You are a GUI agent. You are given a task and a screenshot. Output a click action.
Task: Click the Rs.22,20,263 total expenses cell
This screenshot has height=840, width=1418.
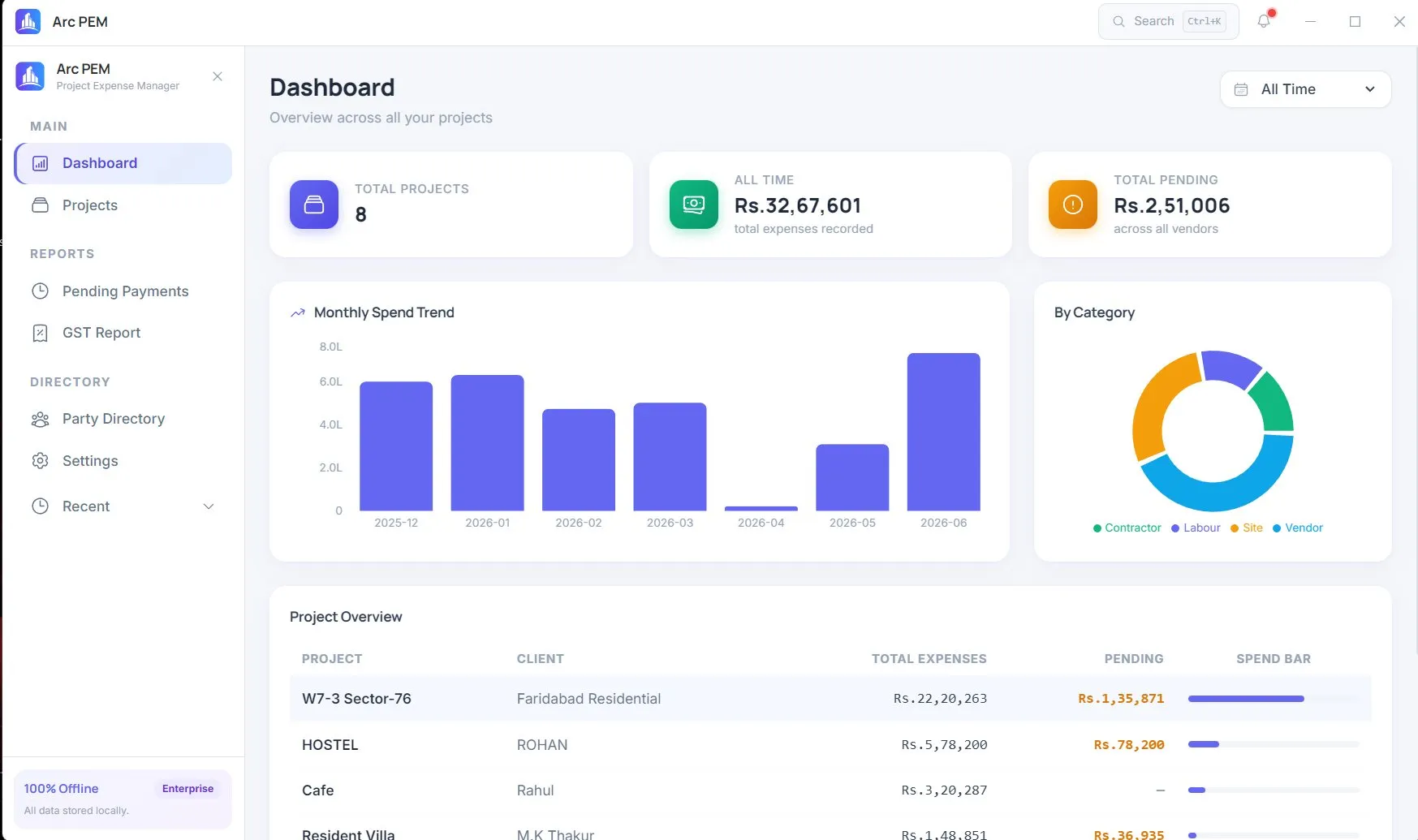(940, 699)
